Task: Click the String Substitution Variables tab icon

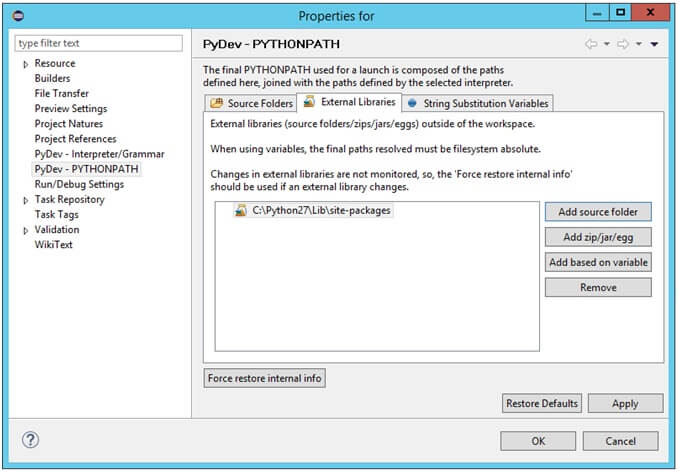Action: point(412,103)
